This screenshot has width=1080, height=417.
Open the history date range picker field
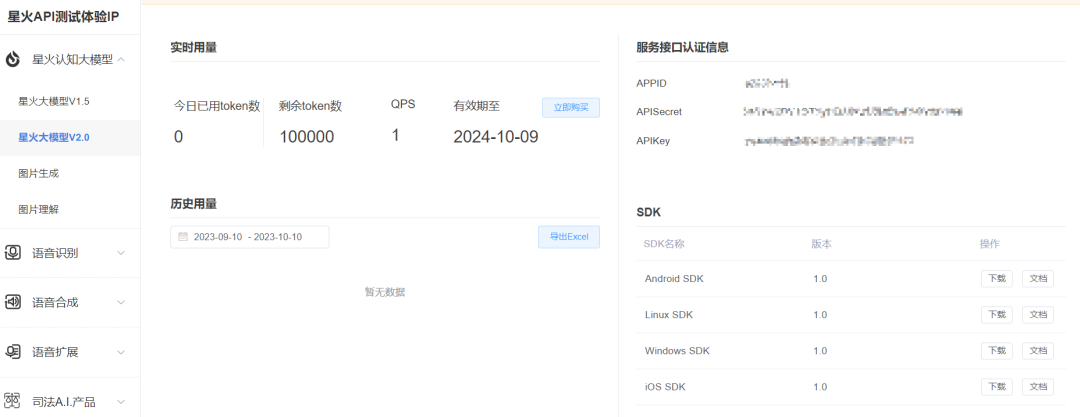[x=249, y=236]
